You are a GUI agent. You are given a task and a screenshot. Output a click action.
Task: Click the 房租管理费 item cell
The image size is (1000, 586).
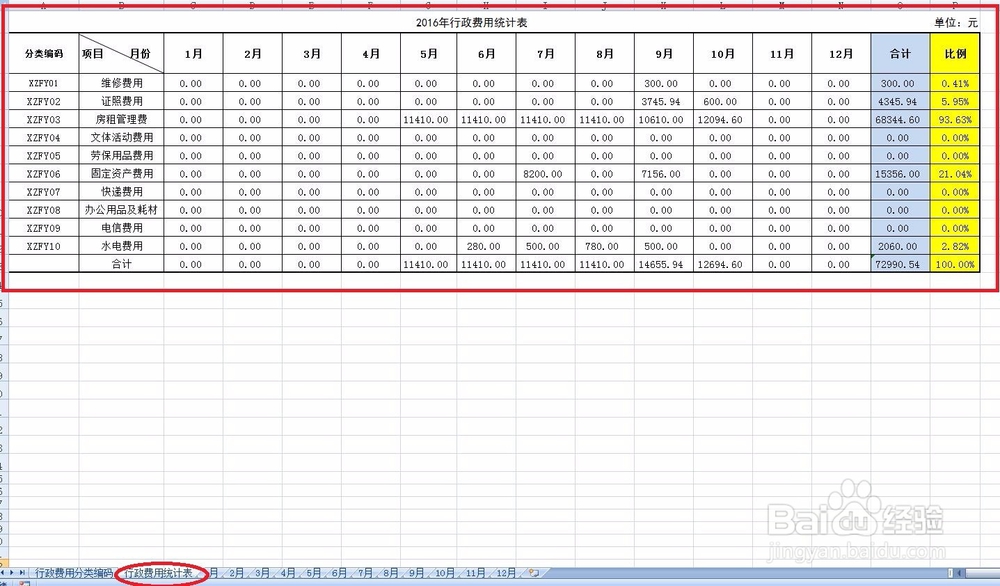point(121,119)
